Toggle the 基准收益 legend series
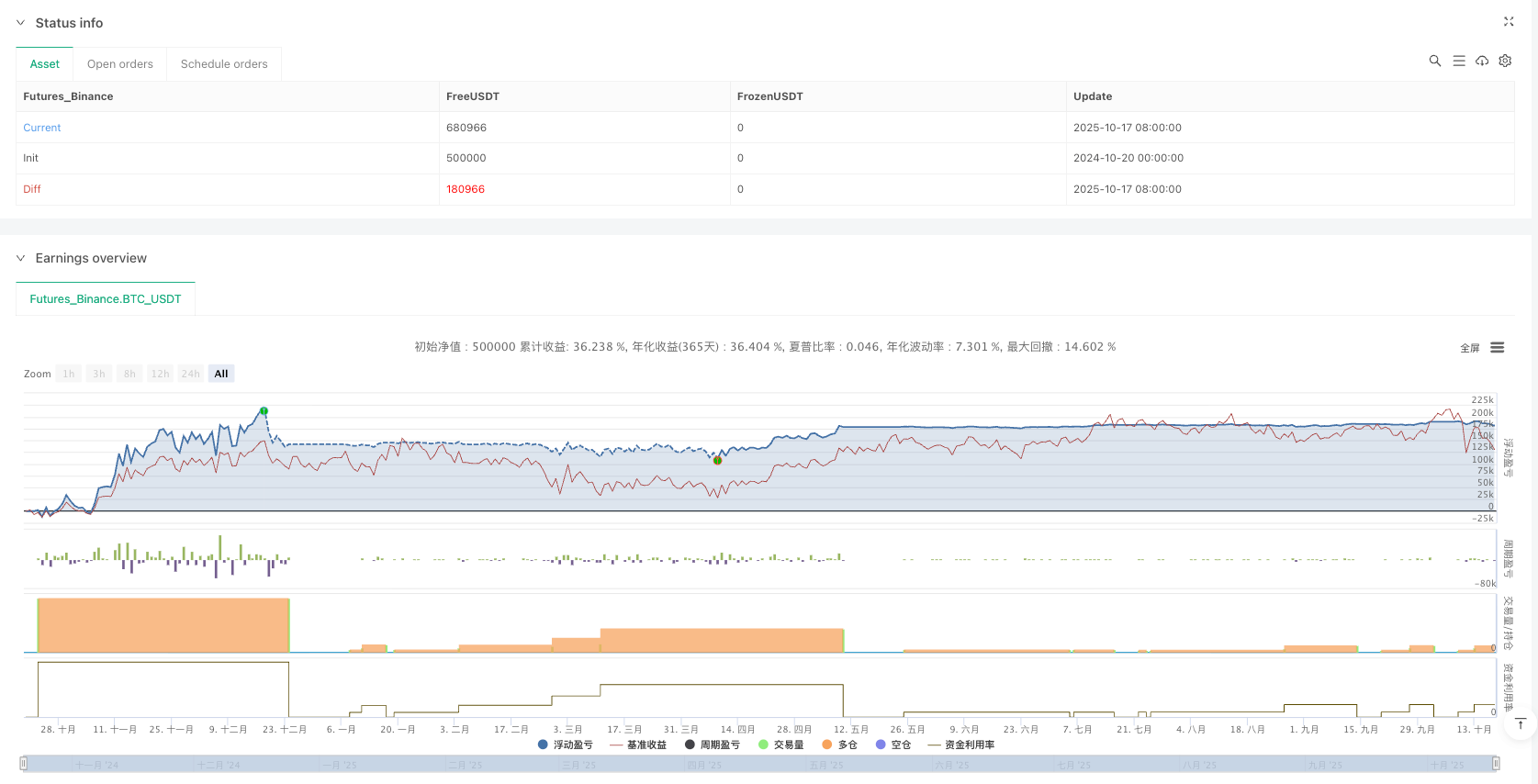 coord(638,745)
